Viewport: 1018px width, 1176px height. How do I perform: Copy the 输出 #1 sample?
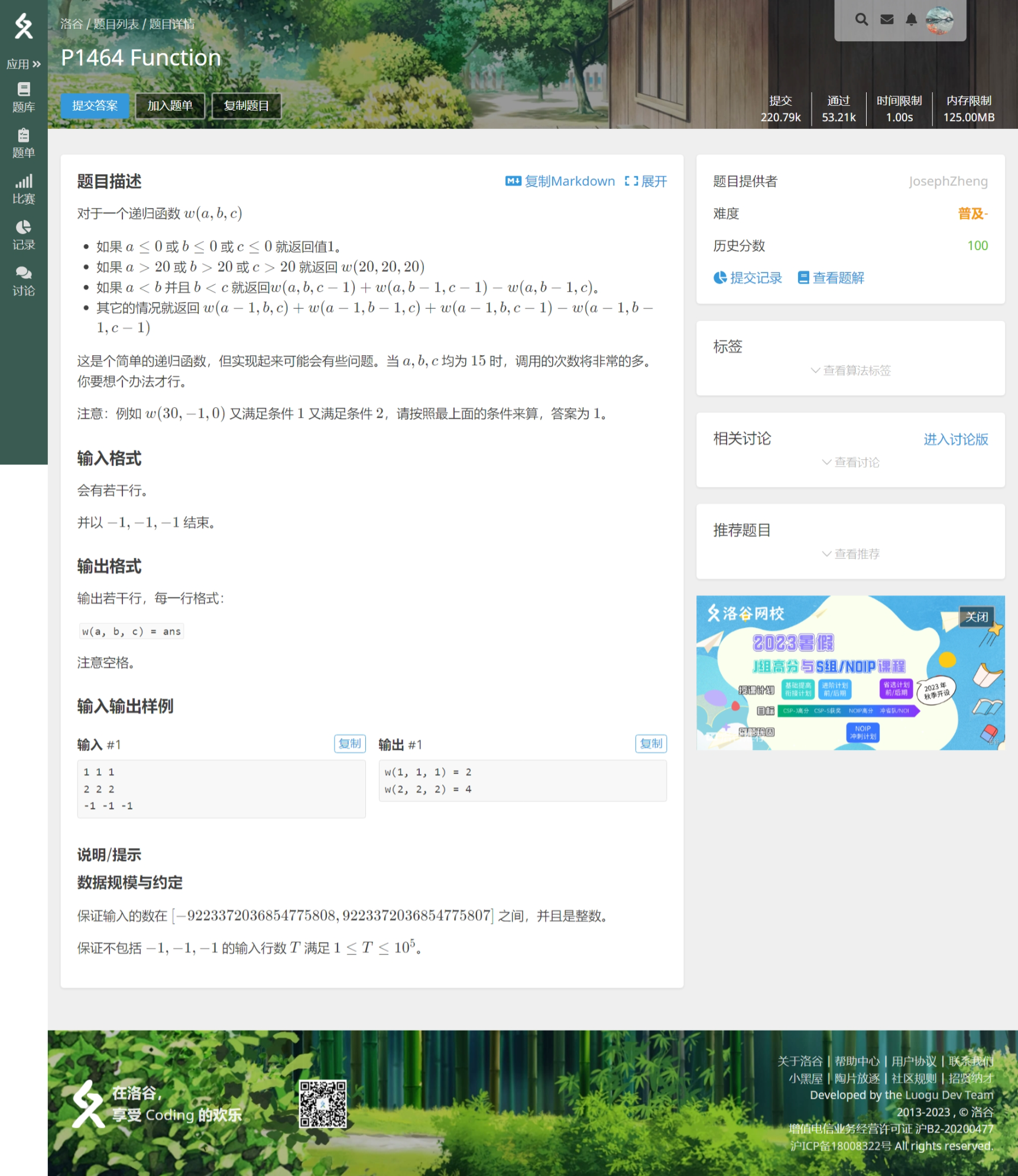click(x=651, y=743)
